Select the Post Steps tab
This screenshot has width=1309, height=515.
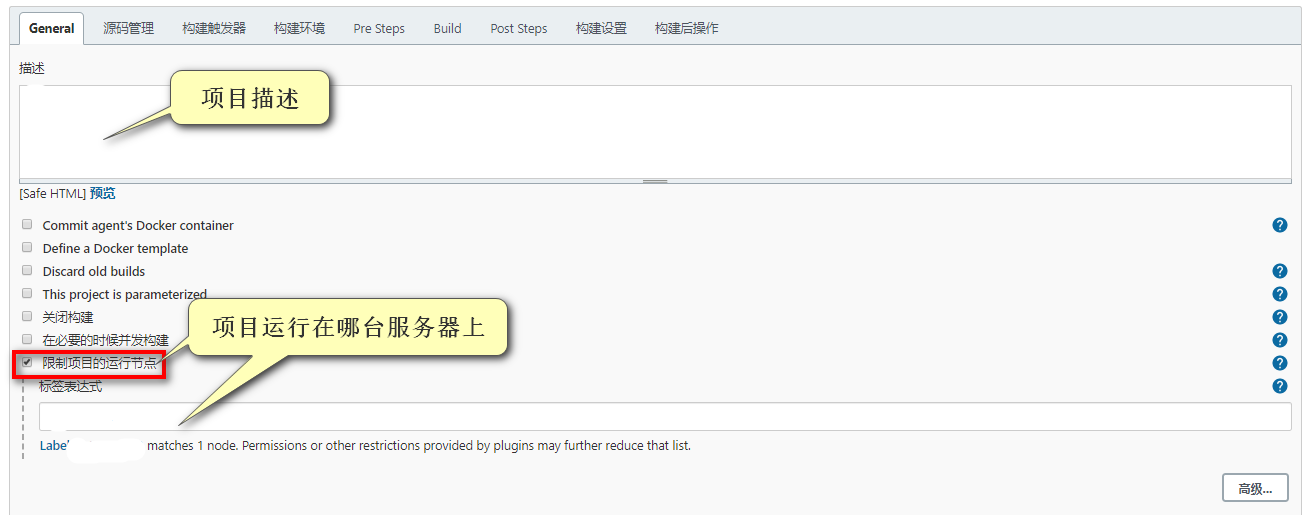pos(519,28)
